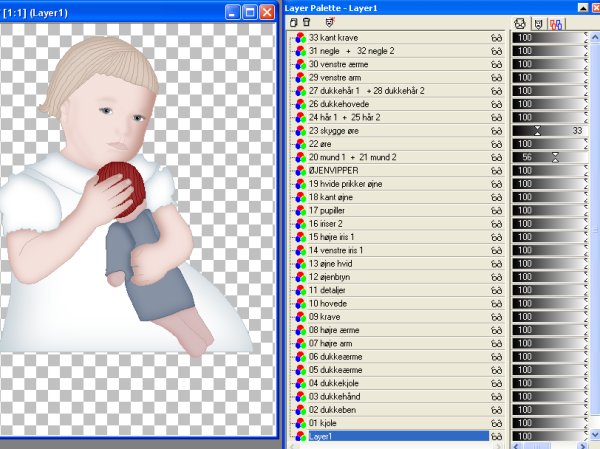600x449 pixels.
Task: Click the New Layer icon in Layer Palette
Action: (x=293, y=21)
